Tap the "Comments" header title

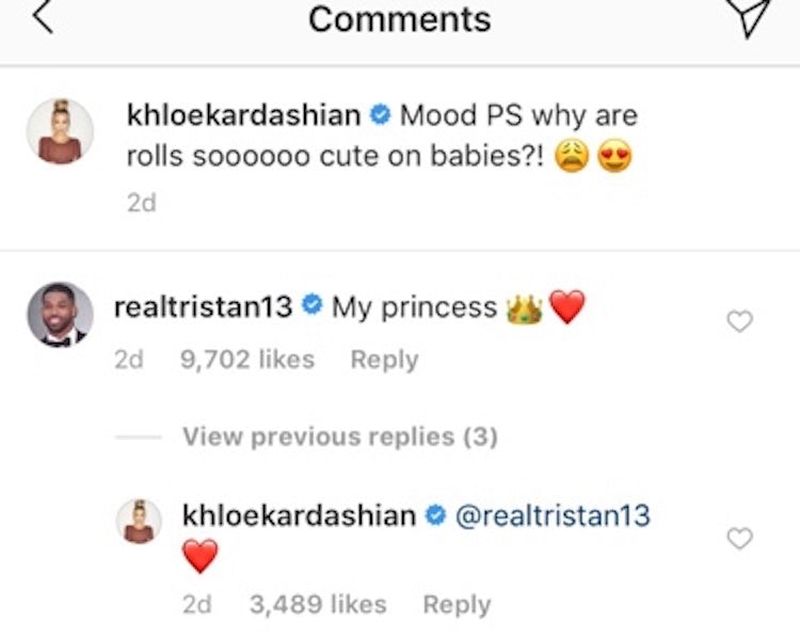pos(399,19)
